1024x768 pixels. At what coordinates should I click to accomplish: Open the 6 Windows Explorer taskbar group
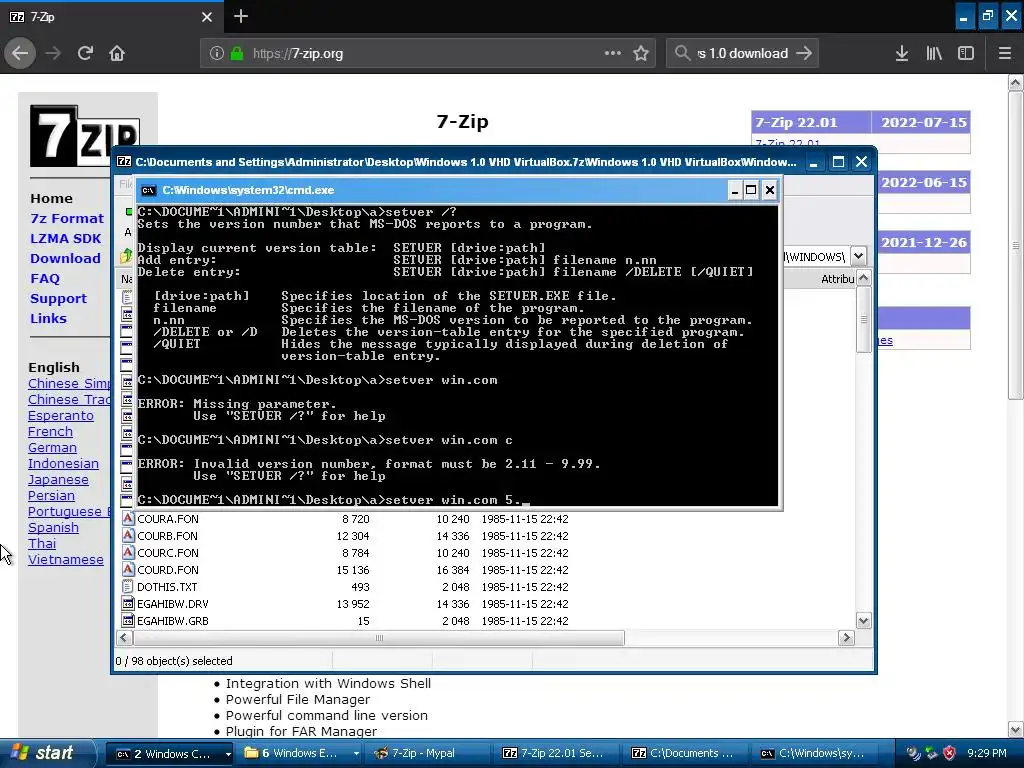pos(298,754)
